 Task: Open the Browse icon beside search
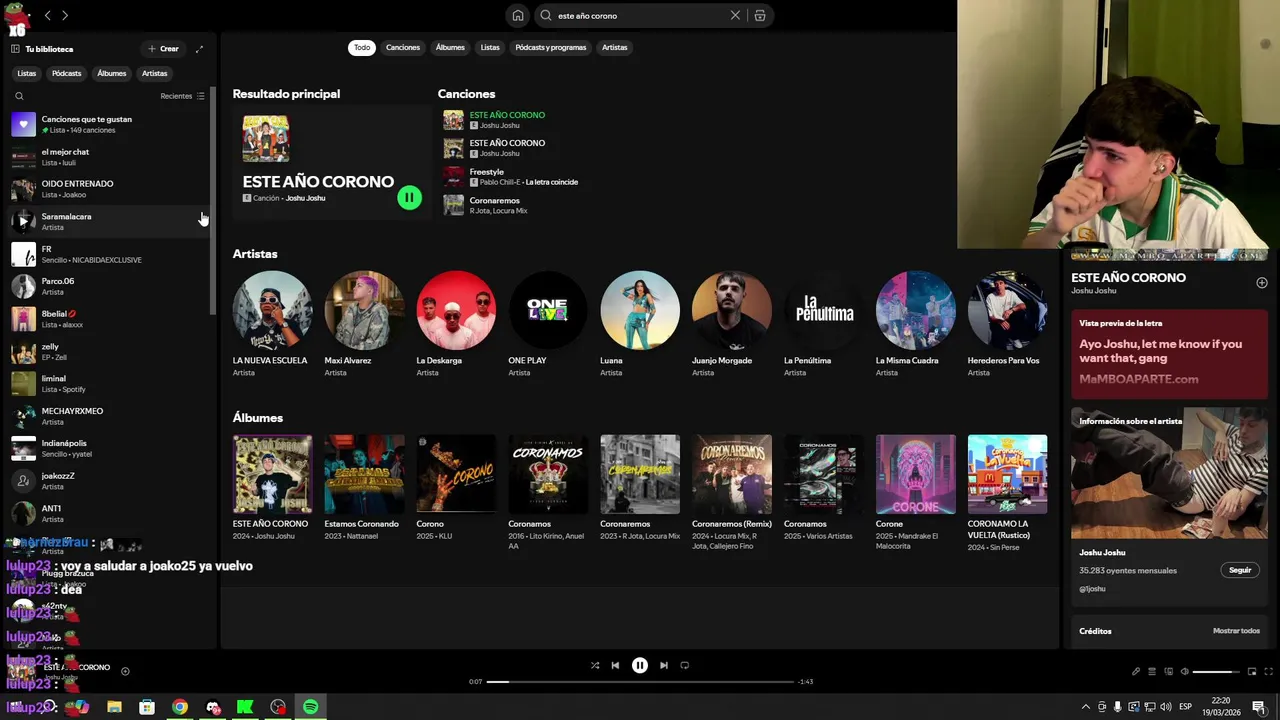tap(760, 16)
